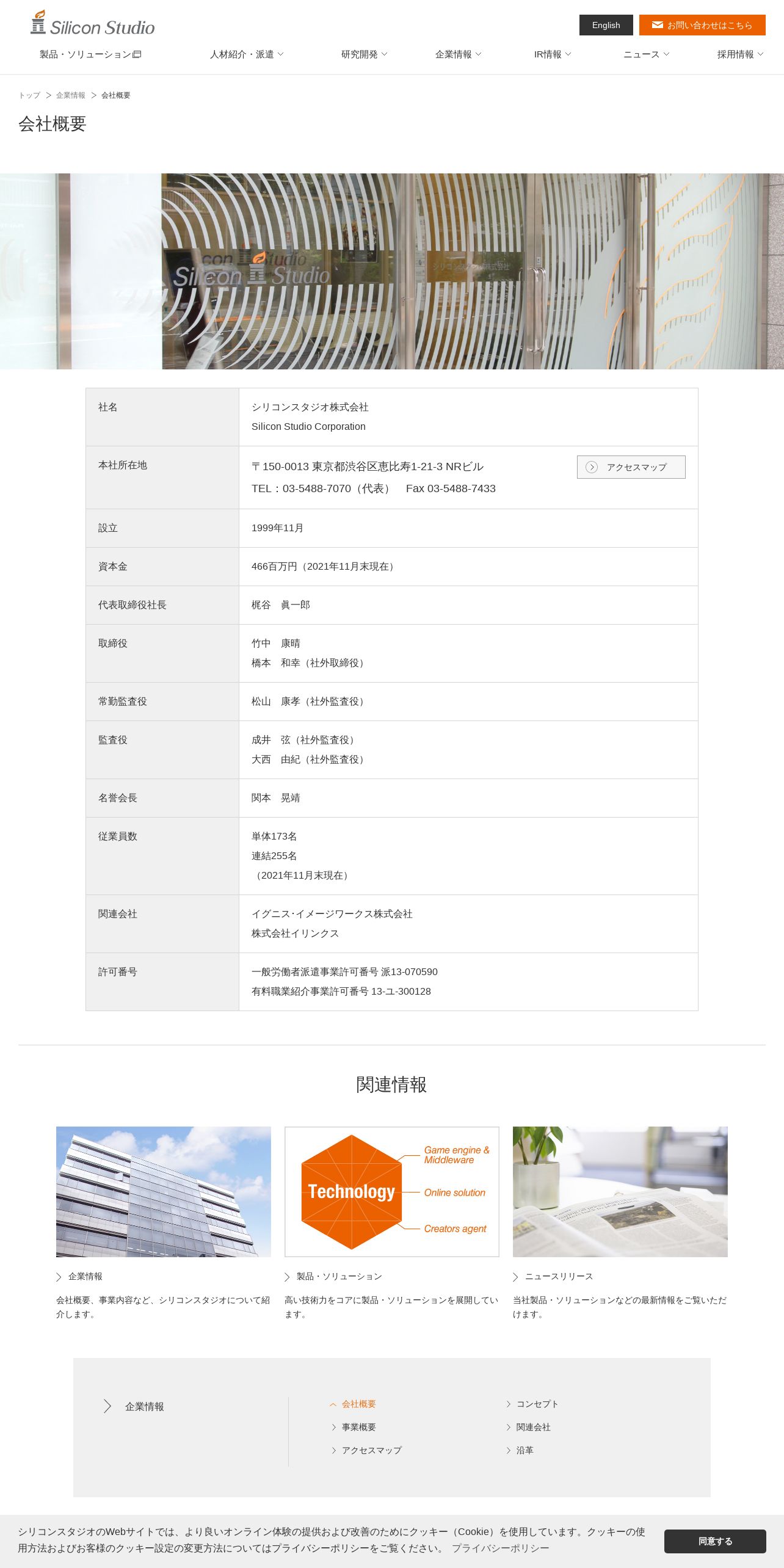The image size is (784, 1568).
Task: Expand the 採用情報 dropdown arrow
Action: pos(761,54)
